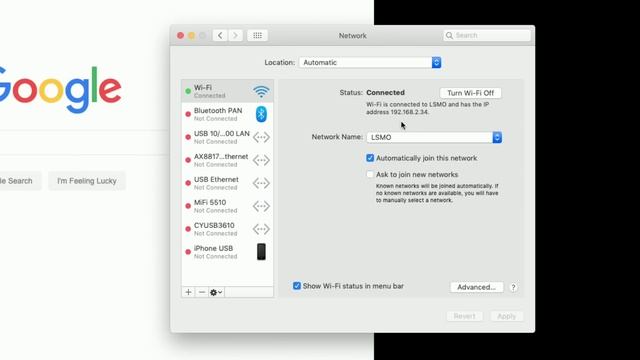Viewport: 640px width, 360px height.
Task: Click the ethernet arrows icon beside AX8817...thernet
Action: pyautogui.click(x=261, y=160)
